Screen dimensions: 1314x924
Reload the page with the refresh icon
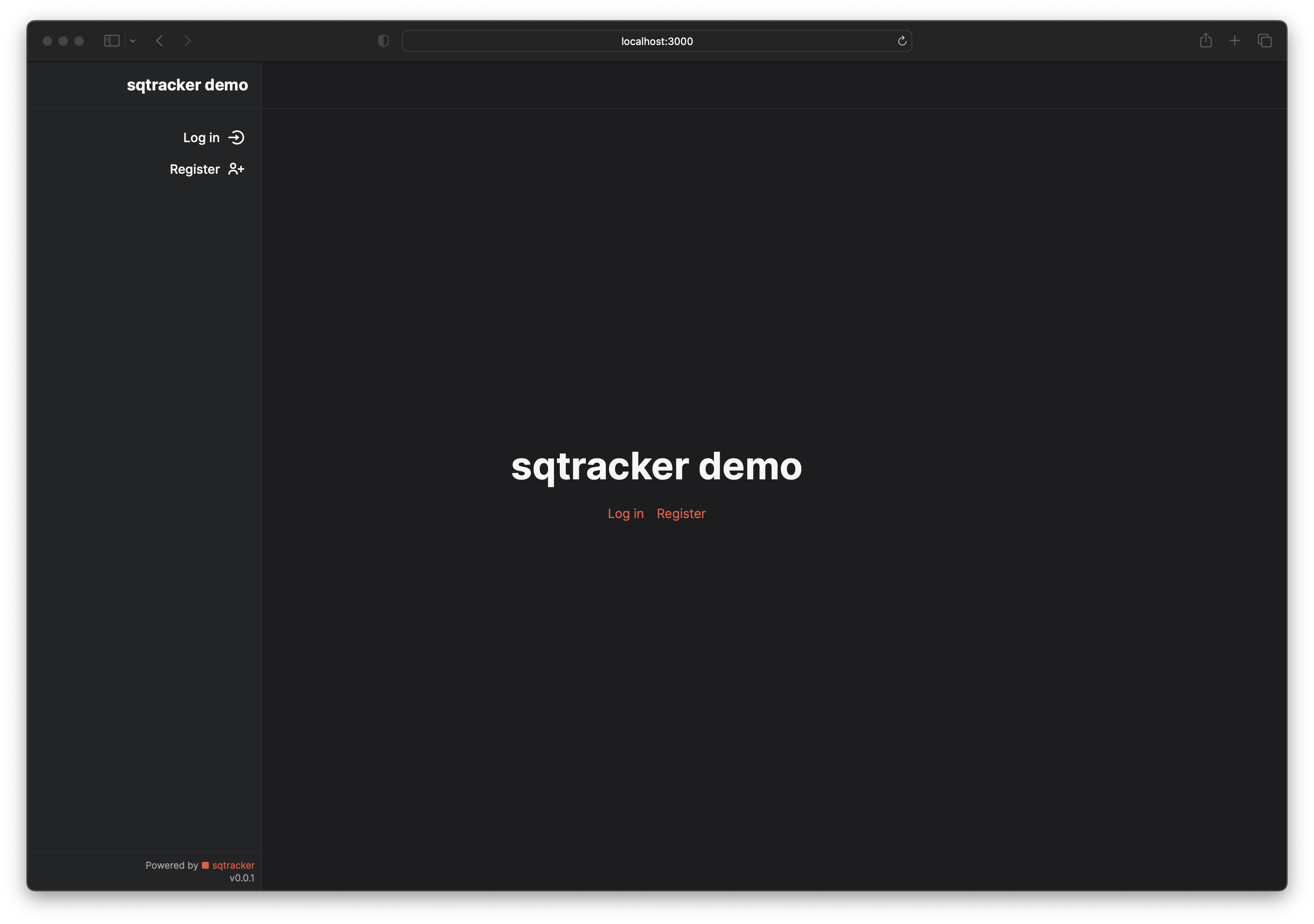(x=902, y=41)
